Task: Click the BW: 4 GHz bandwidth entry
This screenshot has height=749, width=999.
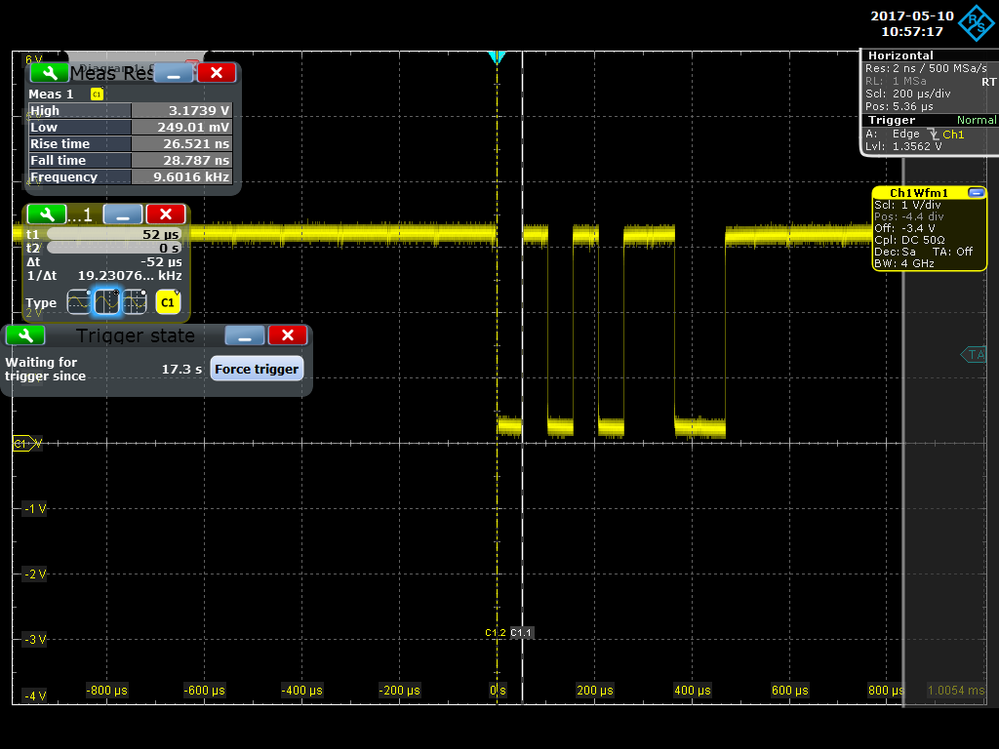Action: coord(904,263)
